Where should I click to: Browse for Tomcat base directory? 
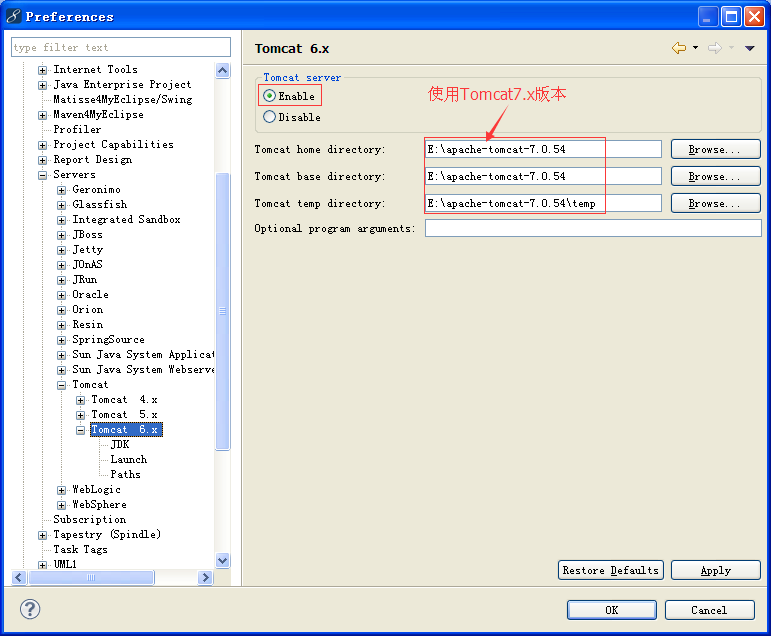[715, 176]
